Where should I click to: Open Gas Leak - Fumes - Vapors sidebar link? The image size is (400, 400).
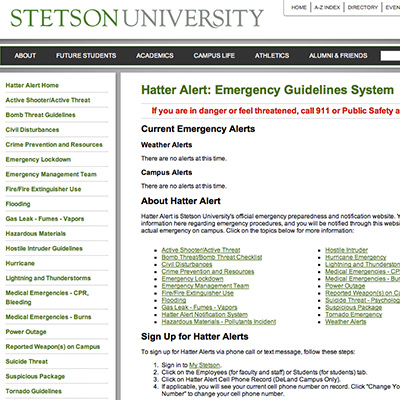tap(45, 219)
